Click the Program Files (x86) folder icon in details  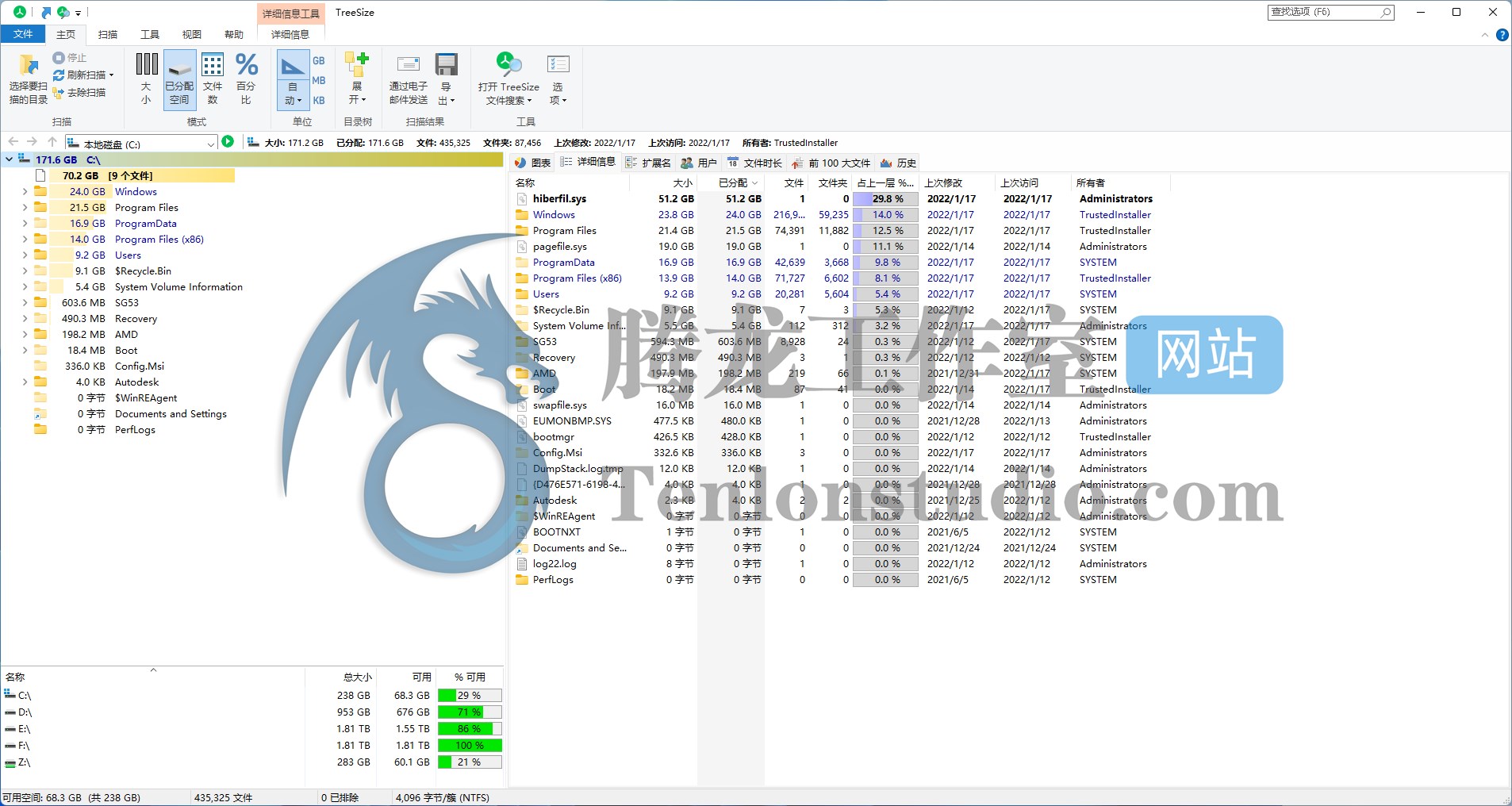(x=521, y=278)
